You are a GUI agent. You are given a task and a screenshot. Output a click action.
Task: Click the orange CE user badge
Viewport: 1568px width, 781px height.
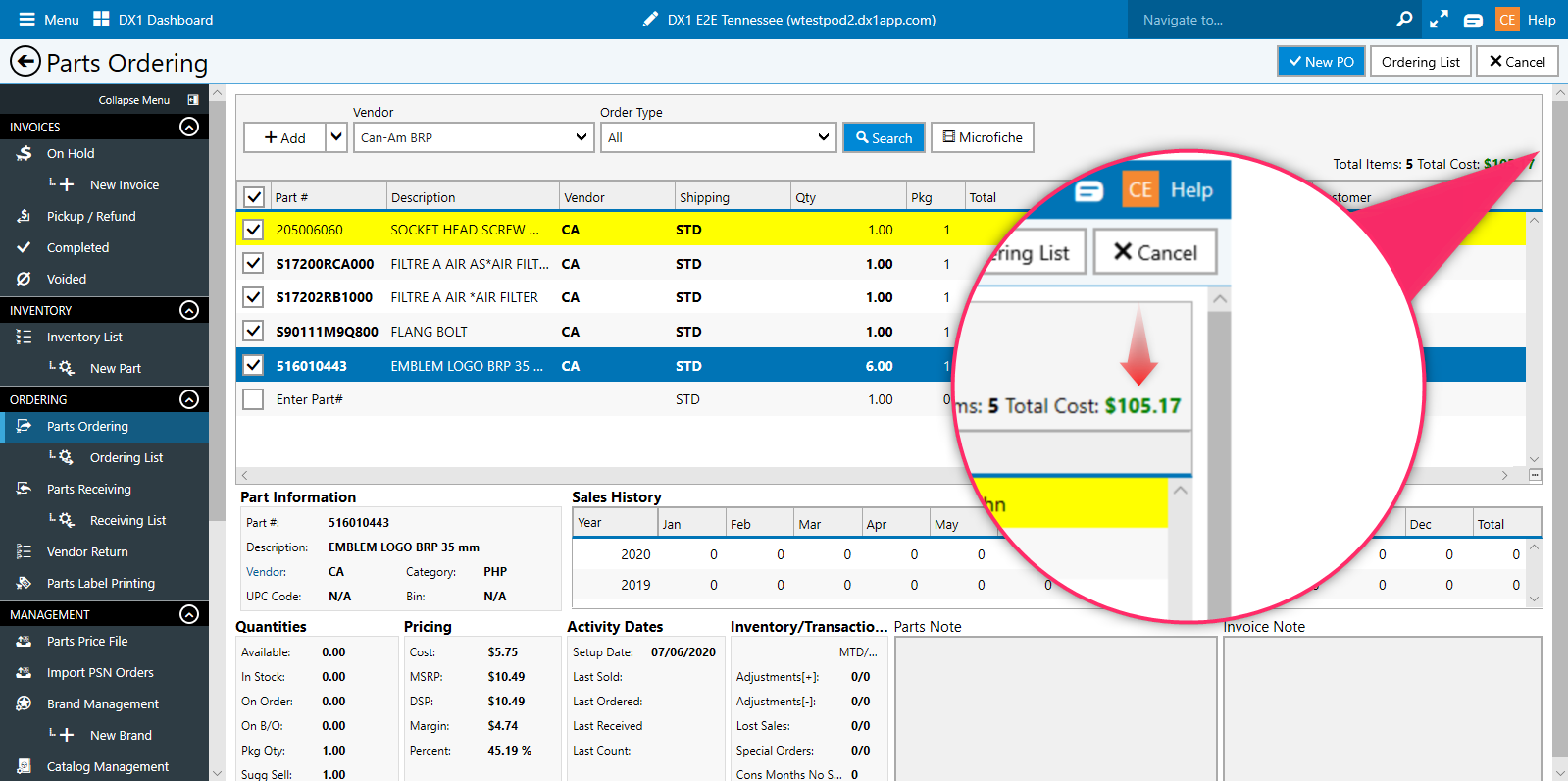[x=1507, y=20]
